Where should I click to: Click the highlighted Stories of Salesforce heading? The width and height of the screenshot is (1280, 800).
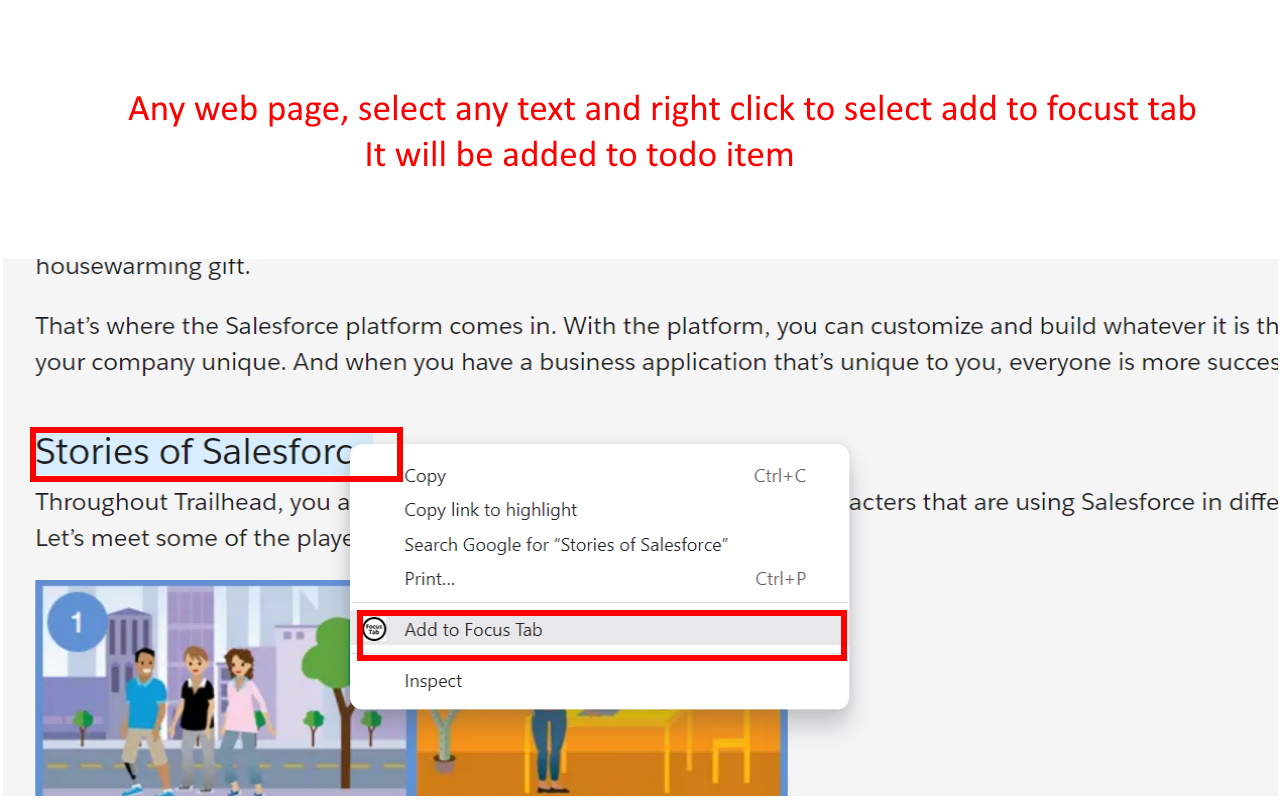[194, 452]
